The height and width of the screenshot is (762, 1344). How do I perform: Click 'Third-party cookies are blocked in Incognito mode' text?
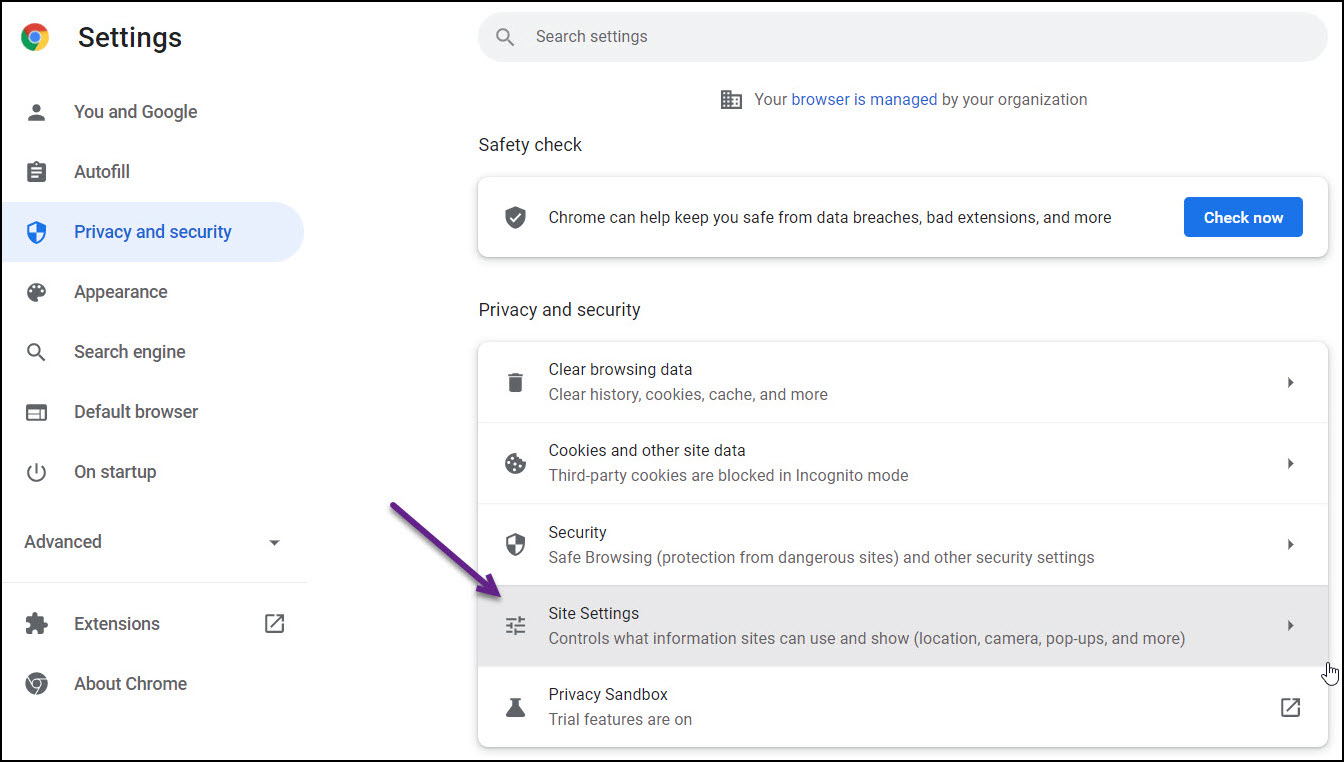click(x=728, y=475)
